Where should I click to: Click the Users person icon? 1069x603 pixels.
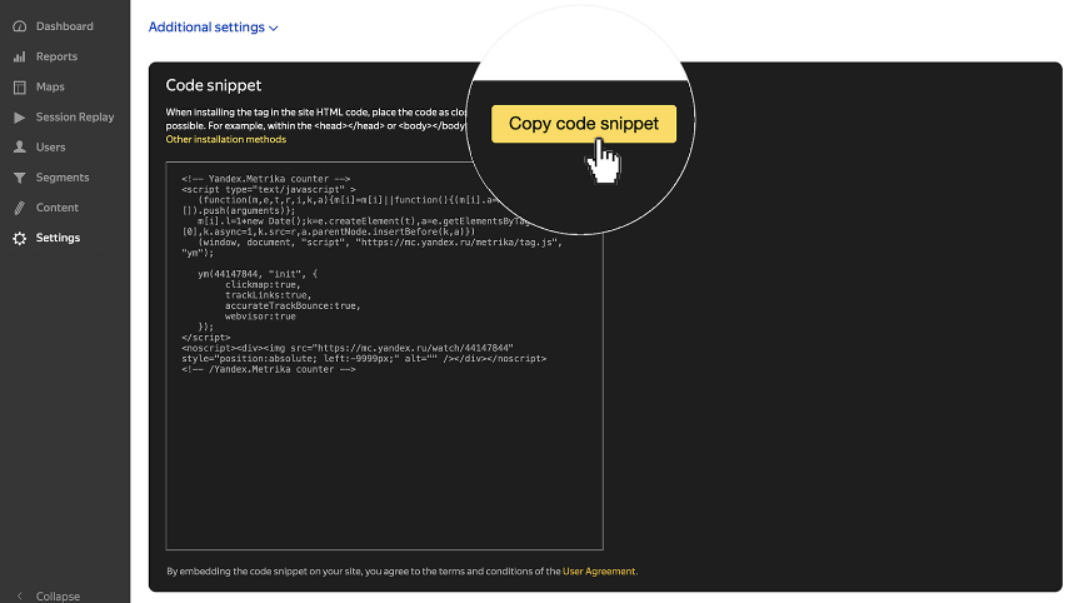20,147
